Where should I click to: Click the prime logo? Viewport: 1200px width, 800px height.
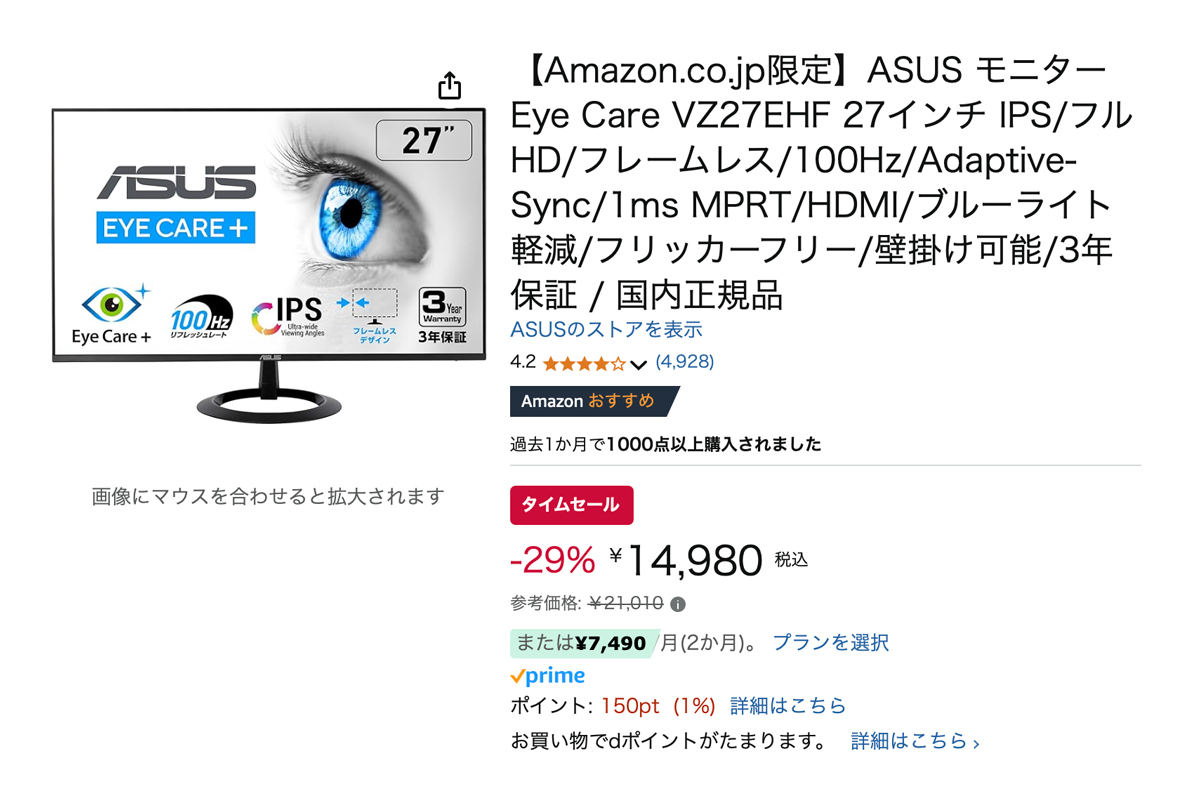coord(547,676)
